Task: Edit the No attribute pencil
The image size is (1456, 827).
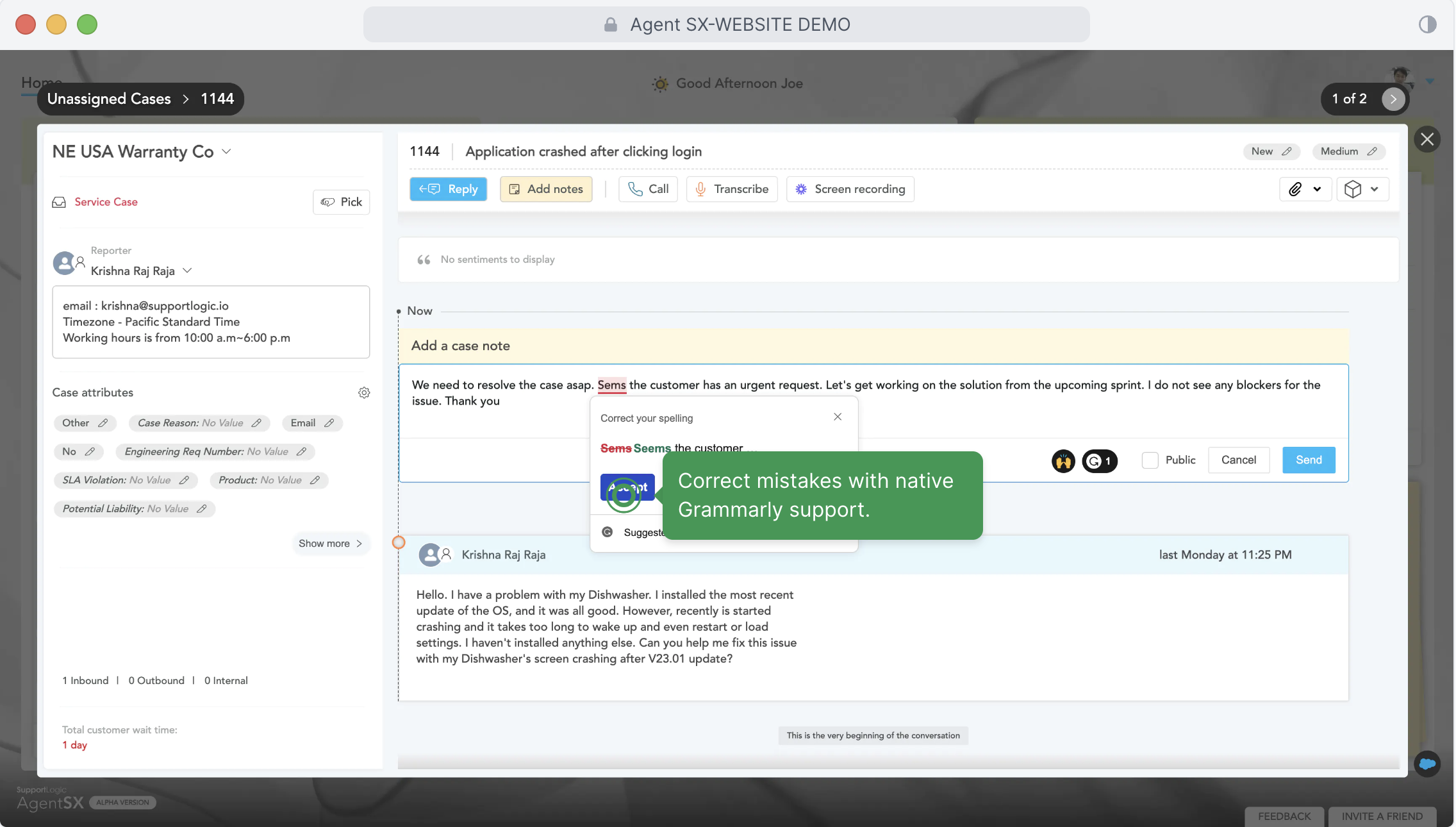Action: (x=90, y=452)
